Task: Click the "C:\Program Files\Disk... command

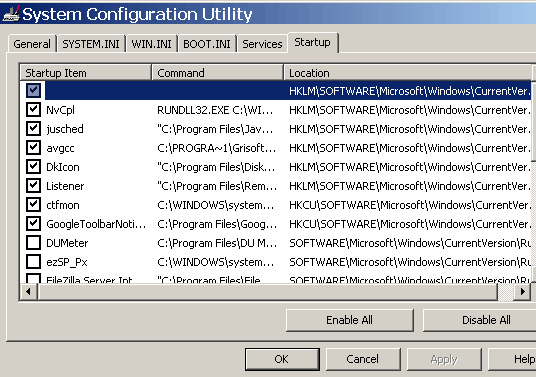Action: pos(216,167)
